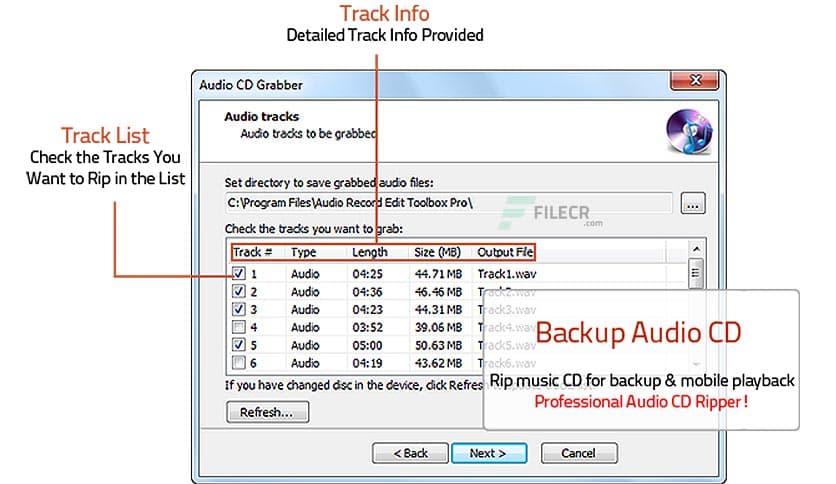Image resolution: width=836 pixels, height=484 pixels.
Task: Go to the previous step with Back
Action: point(410,453)
